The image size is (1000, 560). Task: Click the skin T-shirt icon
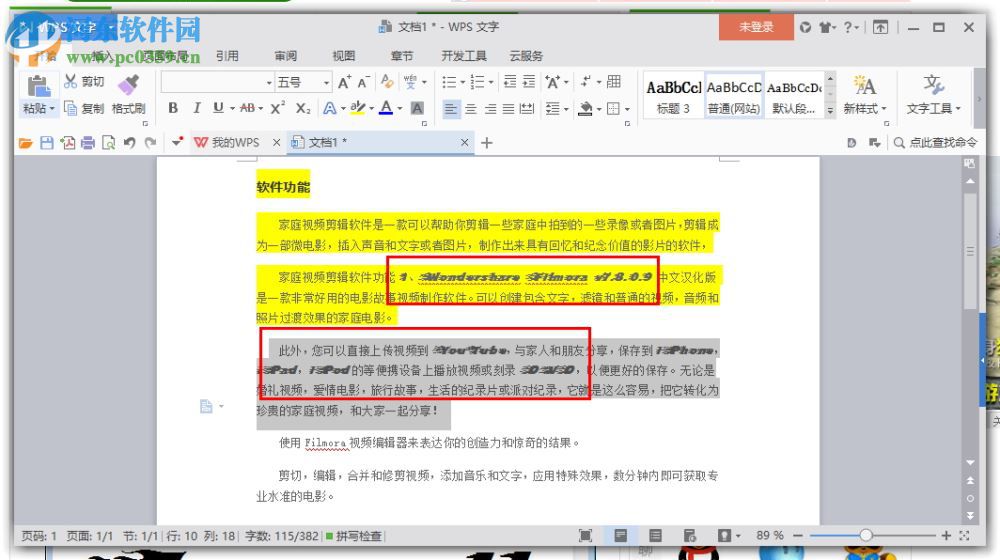[827, 27]
